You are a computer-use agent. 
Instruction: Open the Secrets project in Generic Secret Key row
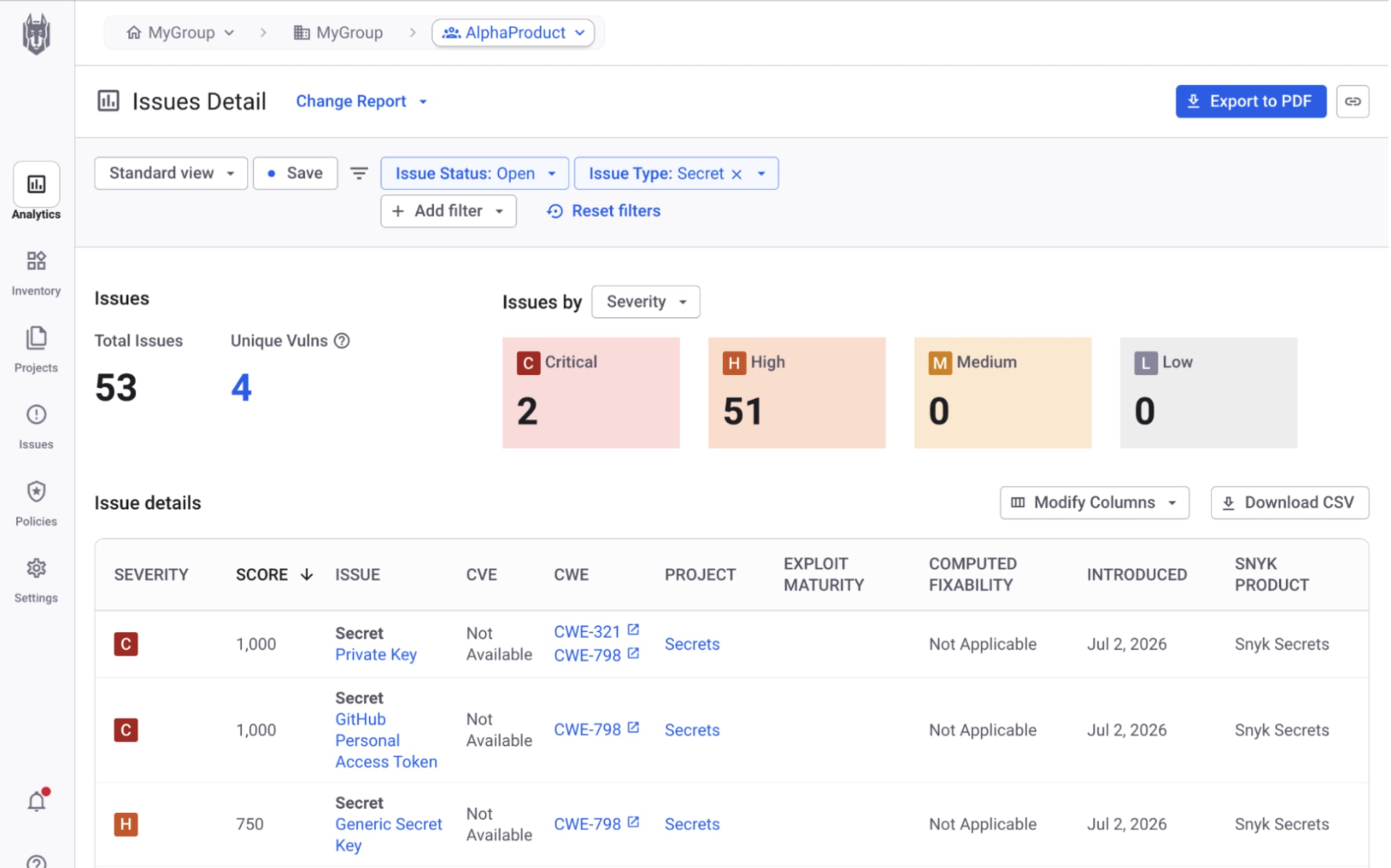tap(693, 825)
